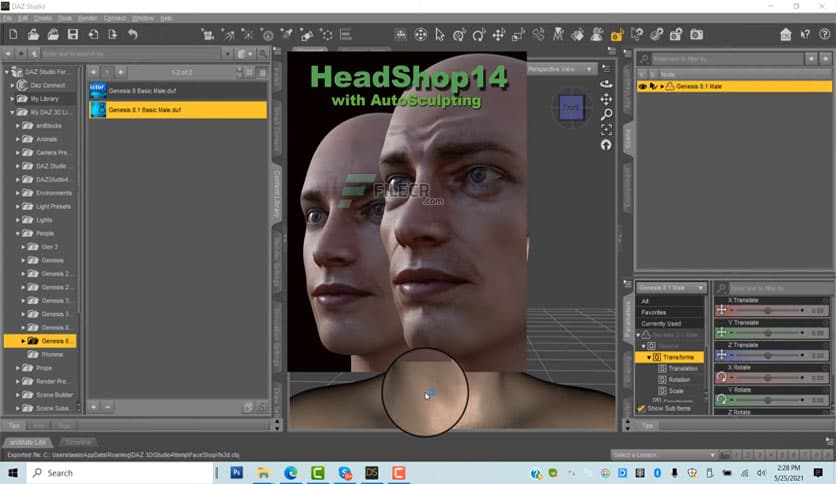Open Microsoft Edge from the taskbar
The image size is (836, 484).
click(291, 473)
